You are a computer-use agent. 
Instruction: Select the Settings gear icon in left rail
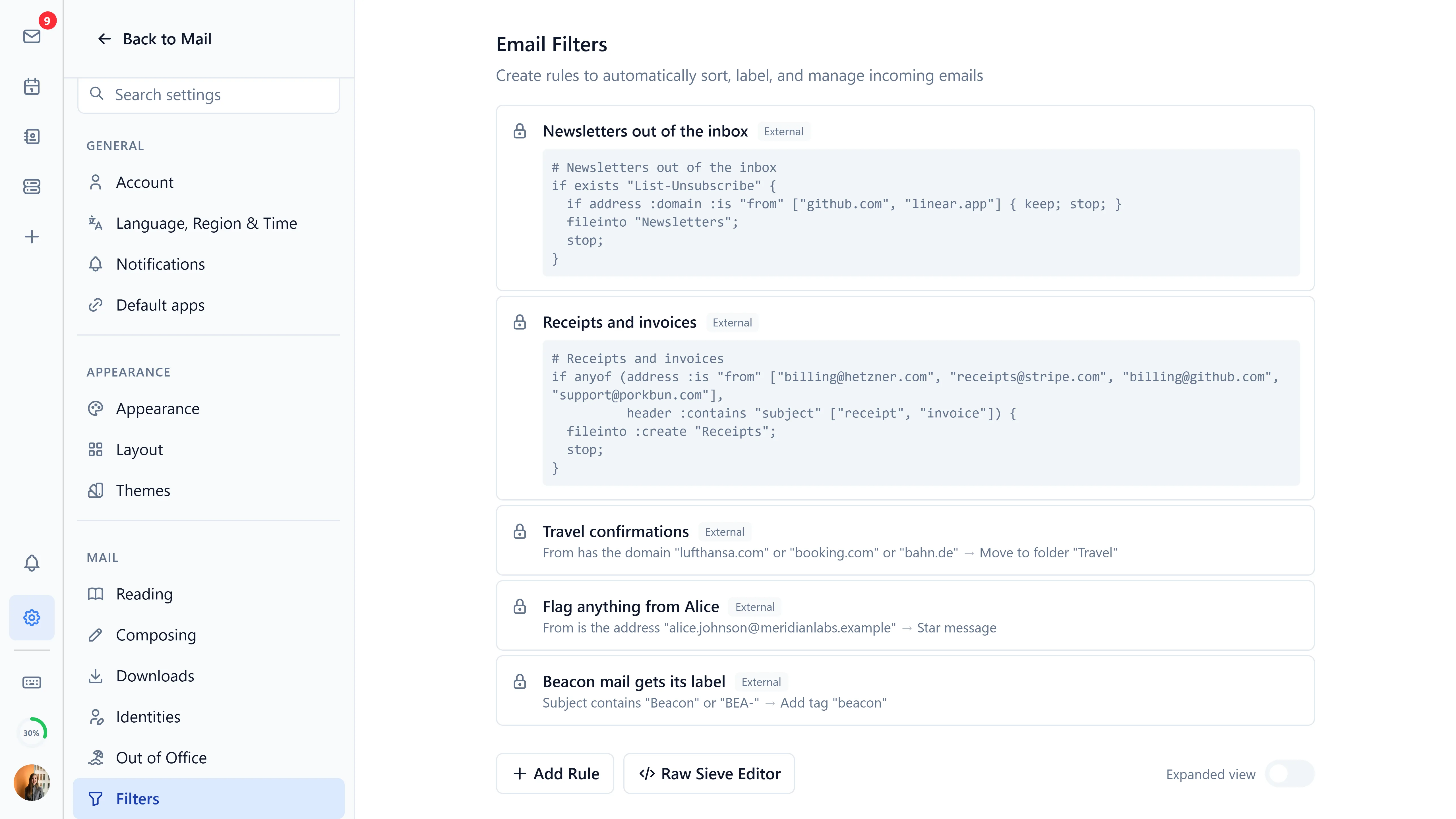point(32,617)
